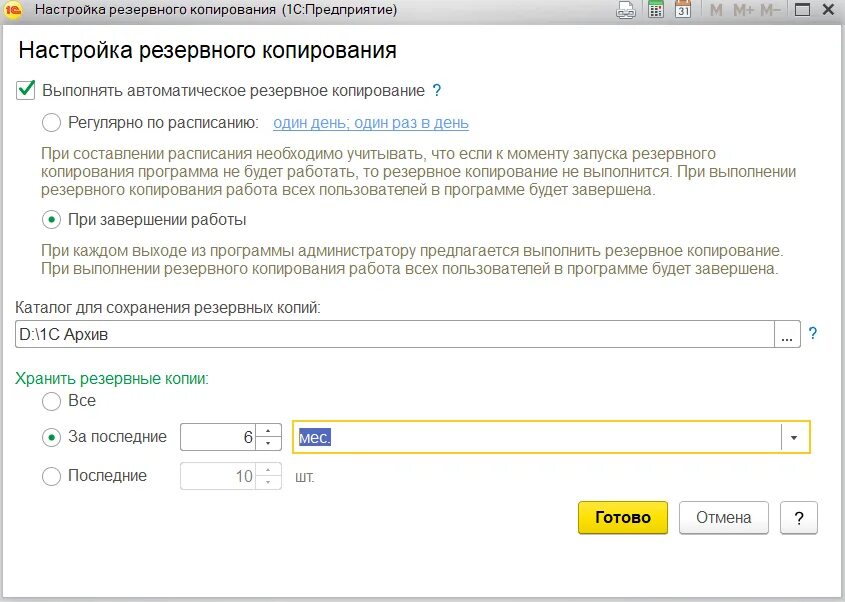The image size is (845, 602).
Task: Click the 1C application logo icon
Action: (x=12, y=10)
